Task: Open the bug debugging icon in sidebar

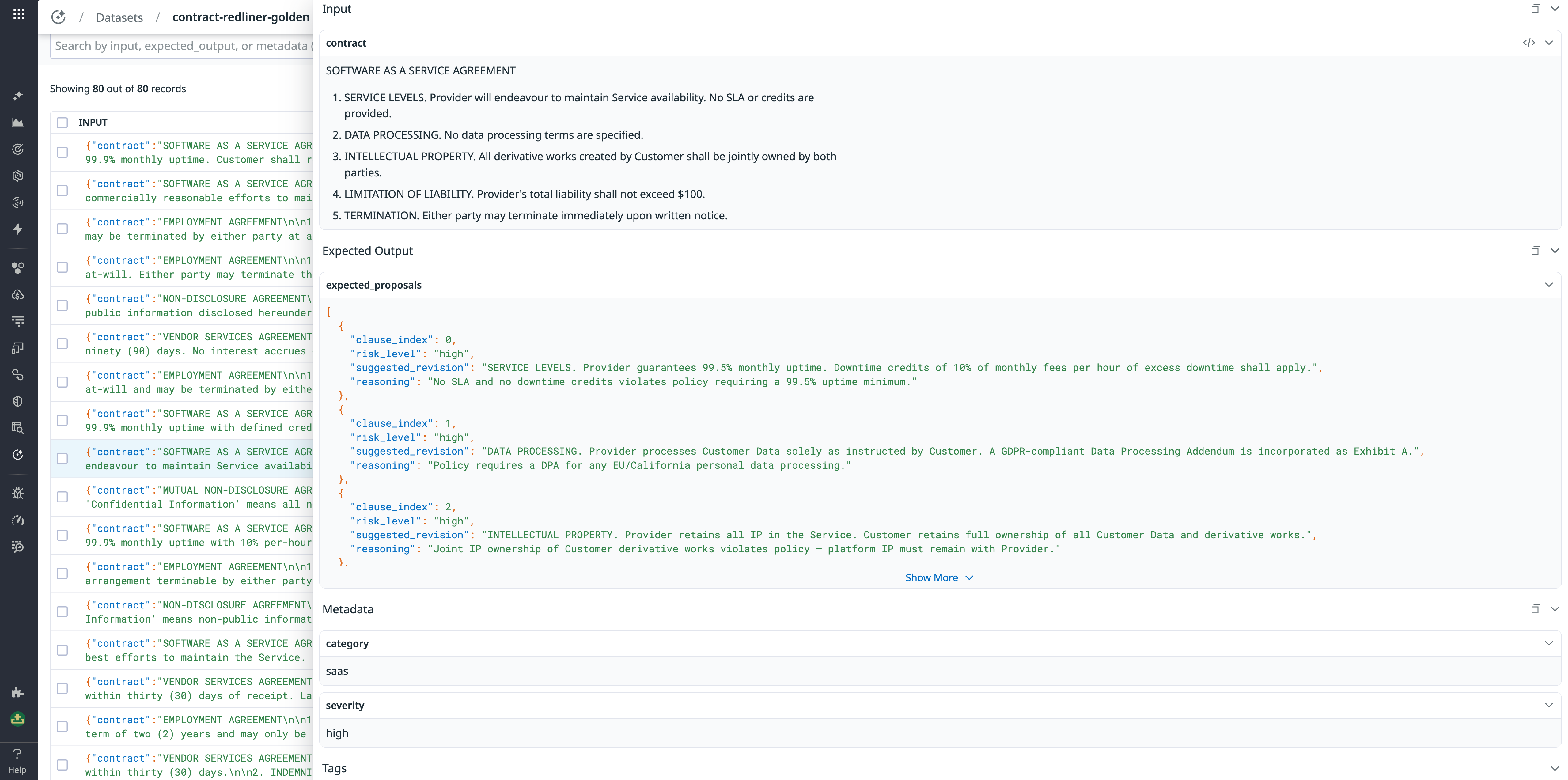Action: point(18,494)
